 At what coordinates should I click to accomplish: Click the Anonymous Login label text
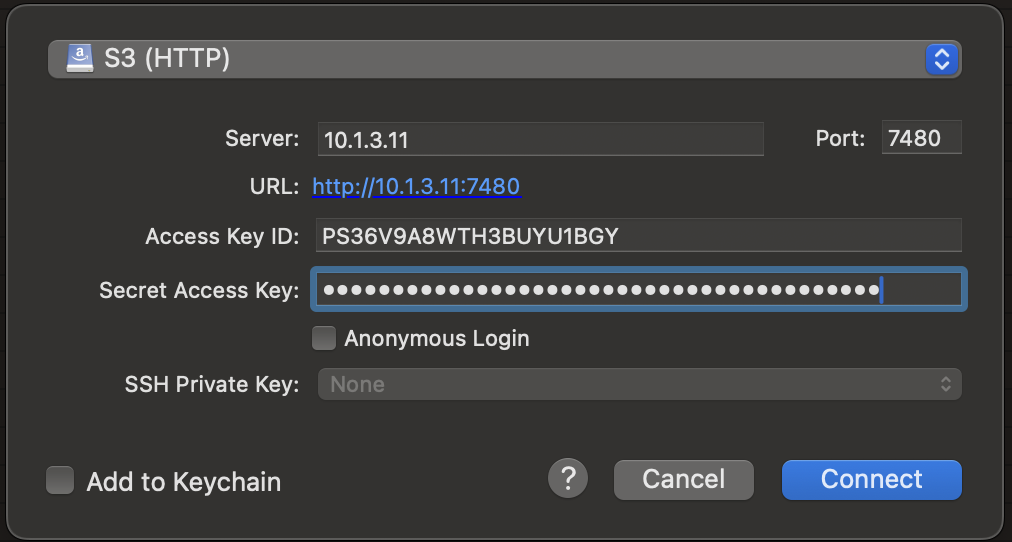click(x=437, y=338)
